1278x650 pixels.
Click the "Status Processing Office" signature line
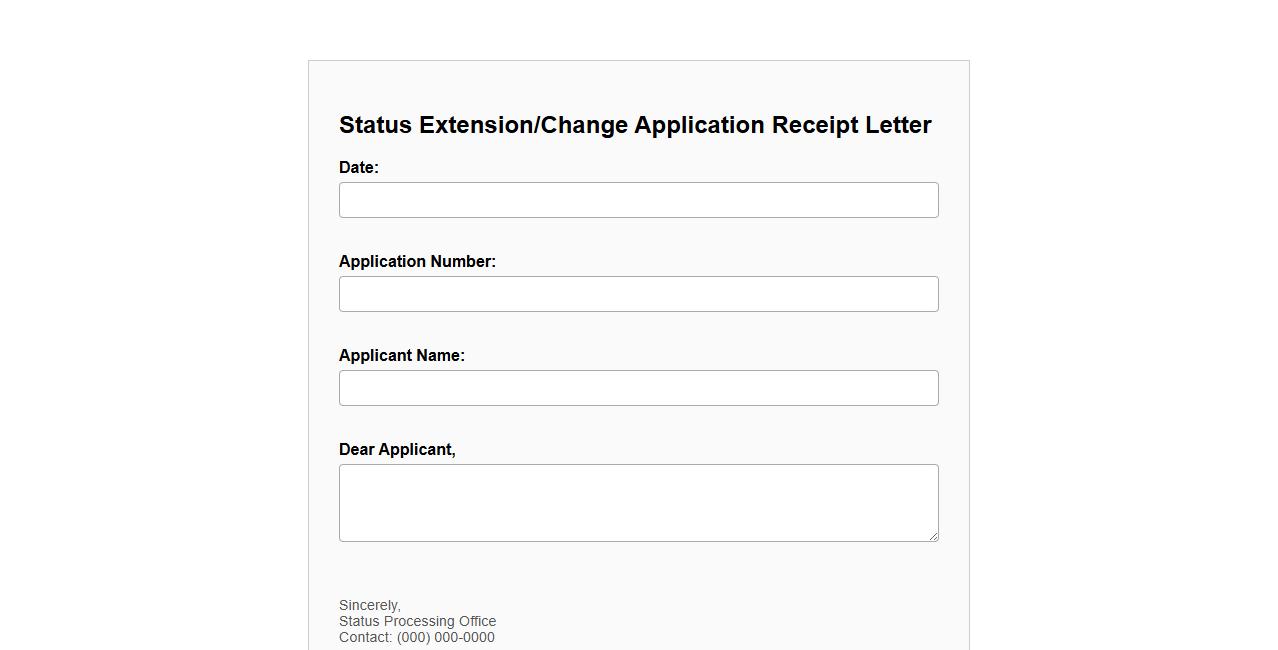[x=417, y=622]
